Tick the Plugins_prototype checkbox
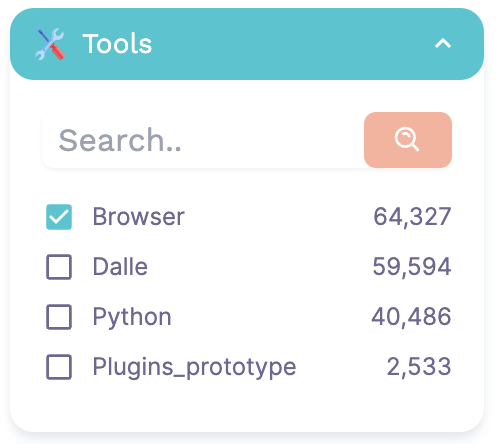The height and width of the screenshot is (444, 500). tap(59, 367)
